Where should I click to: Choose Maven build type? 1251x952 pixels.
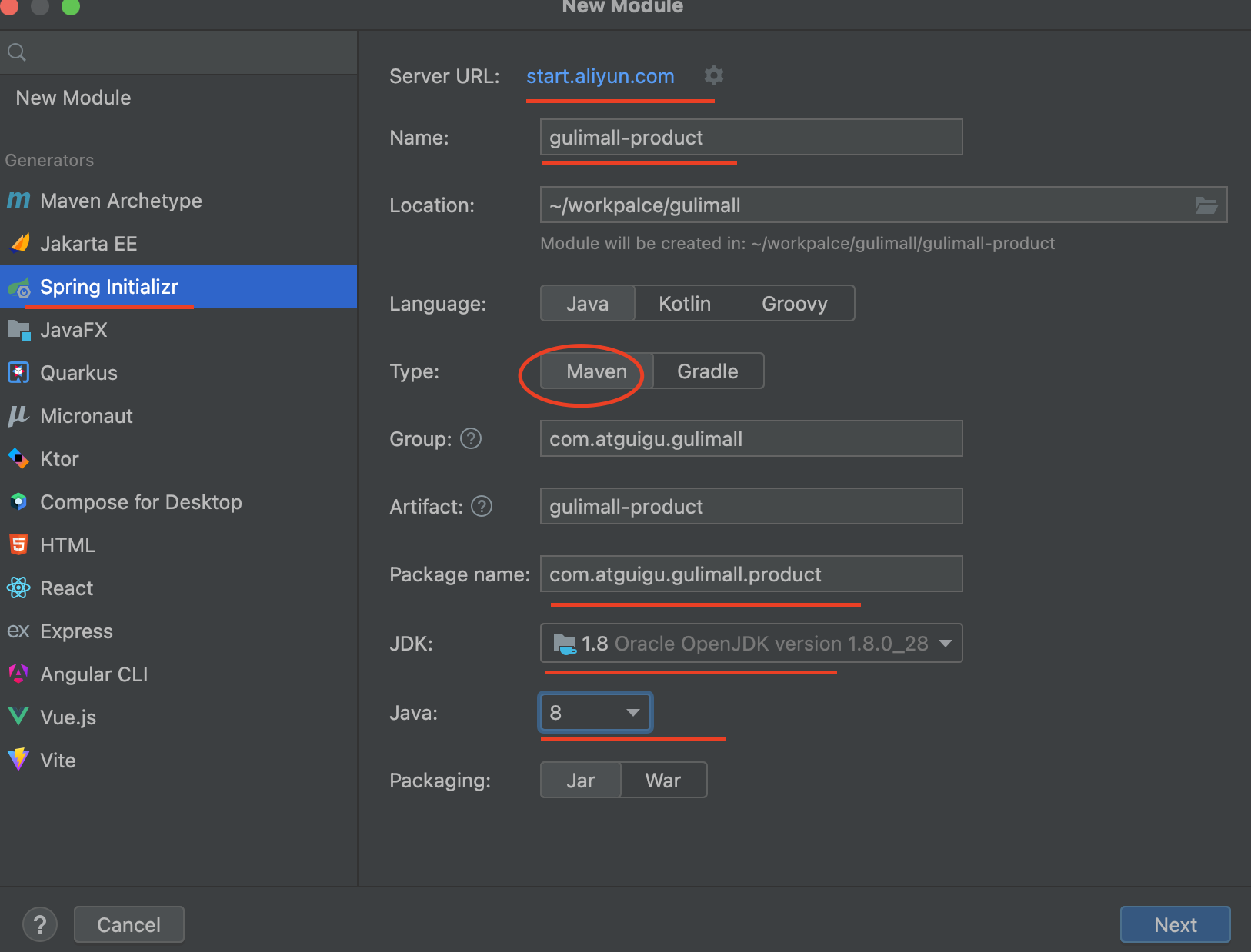(597, 371)
